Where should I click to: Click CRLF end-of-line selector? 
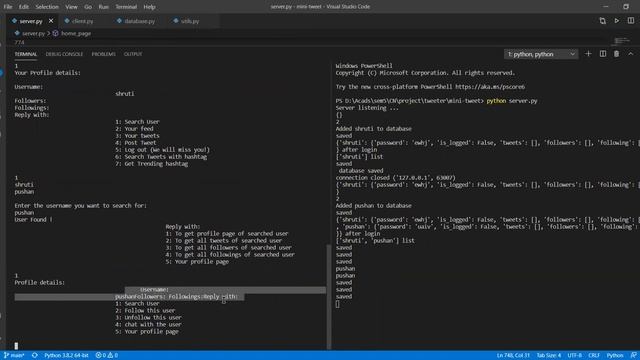[594, 355]
